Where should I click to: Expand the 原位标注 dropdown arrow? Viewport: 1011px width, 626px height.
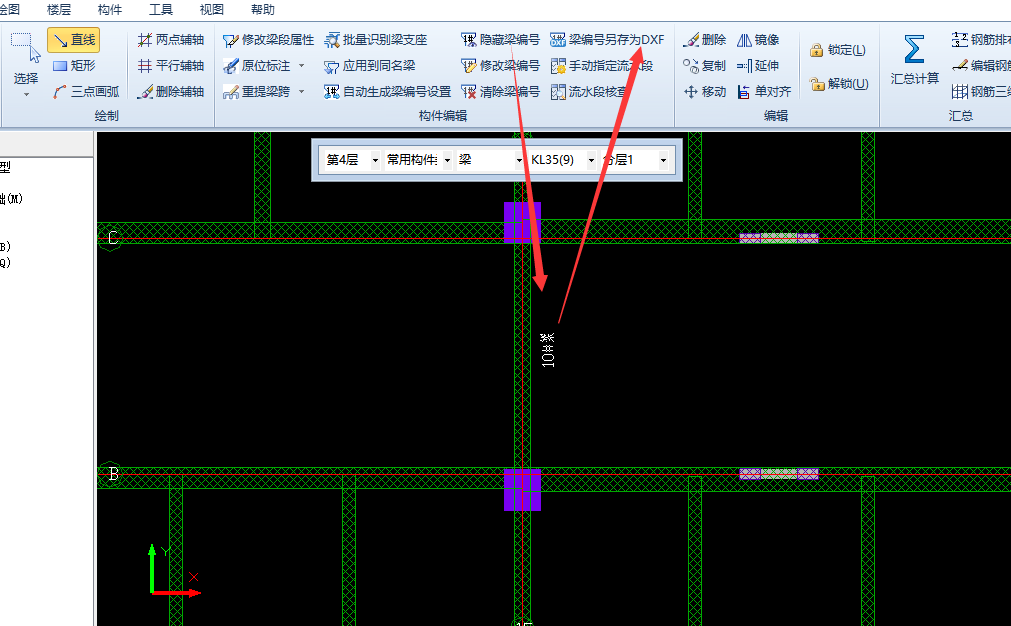(301, 66)
